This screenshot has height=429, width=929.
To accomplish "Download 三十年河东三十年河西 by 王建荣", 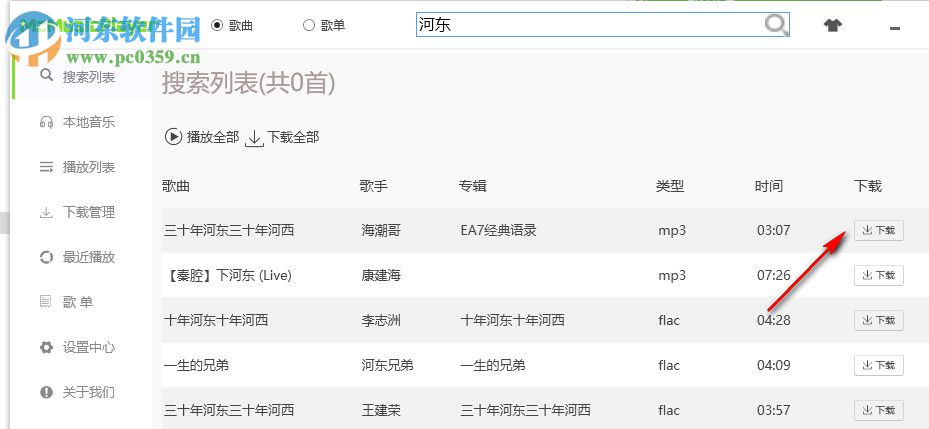I will tap(879, 410).
